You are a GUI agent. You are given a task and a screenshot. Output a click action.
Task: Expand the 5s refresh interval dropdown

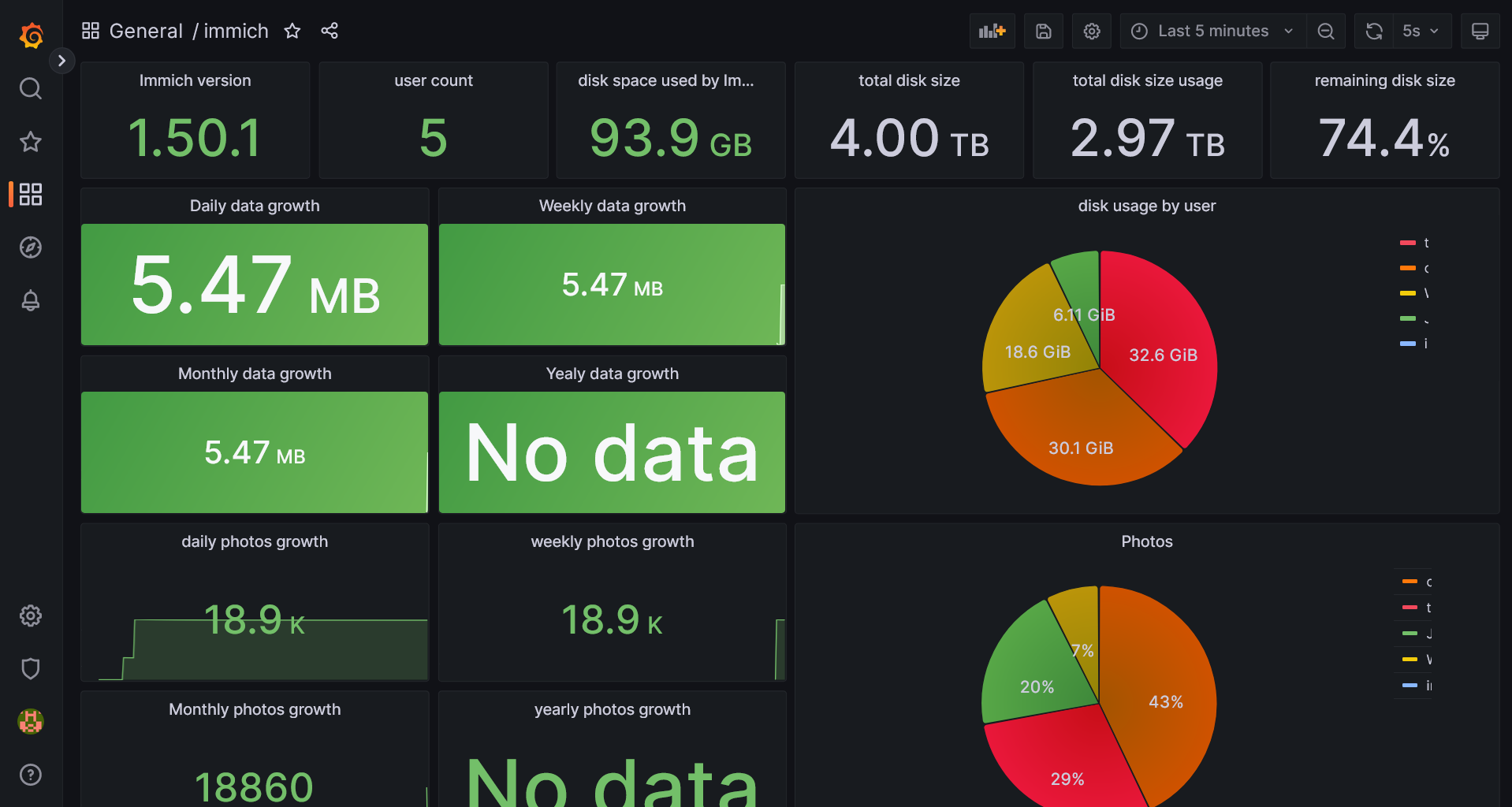pyautogui.click(x=1421, y=32)
